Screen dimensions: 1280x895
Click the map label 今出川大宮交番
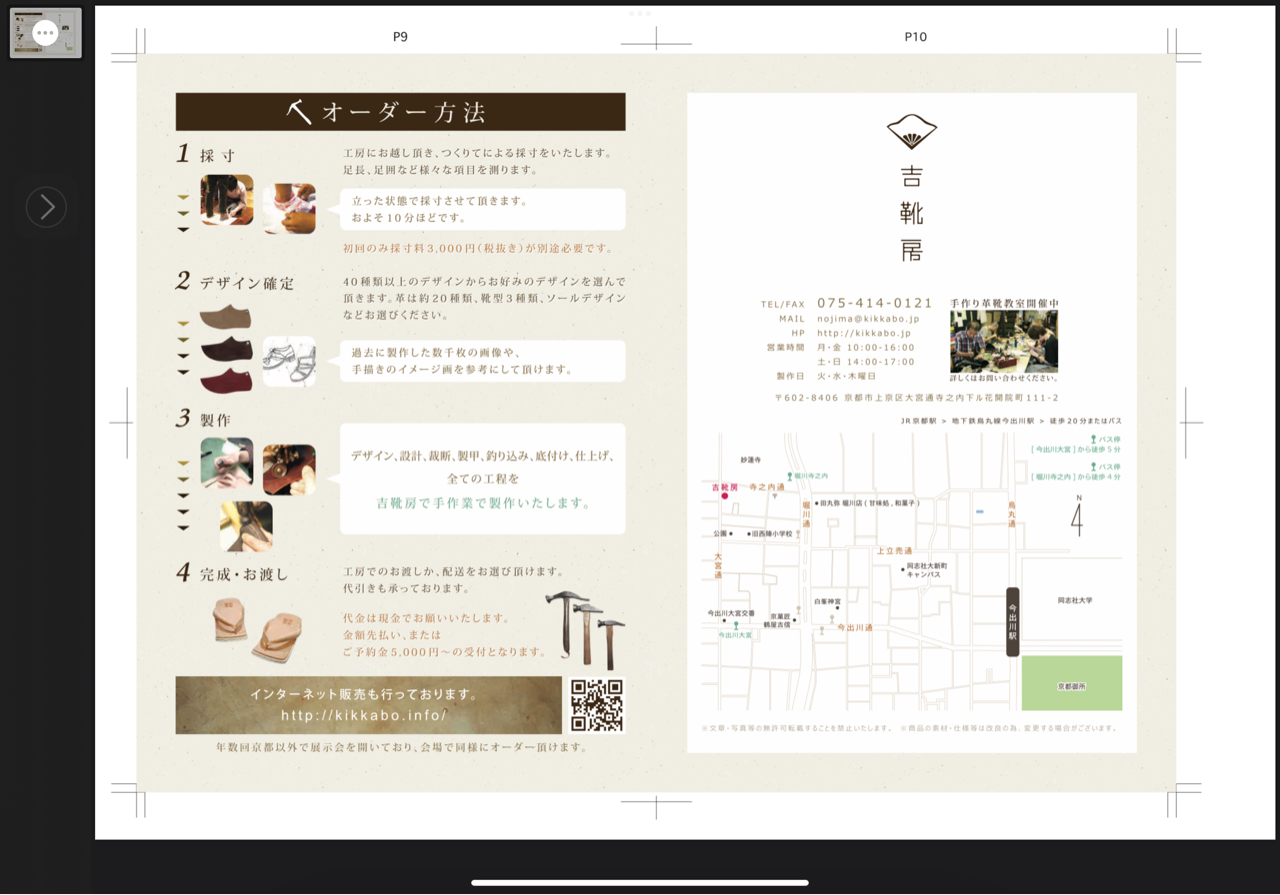tap(731, 612)
